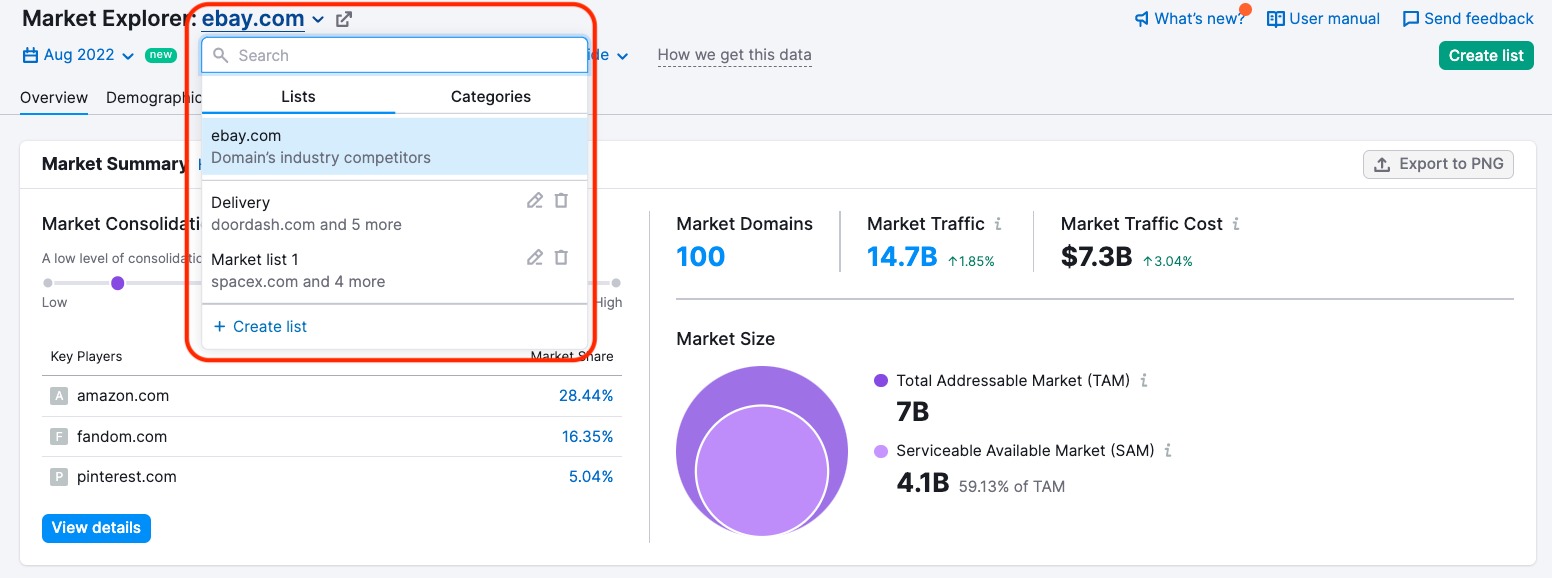
Task: Delete the Delivery list with trash icon
Action: [561, 201]
